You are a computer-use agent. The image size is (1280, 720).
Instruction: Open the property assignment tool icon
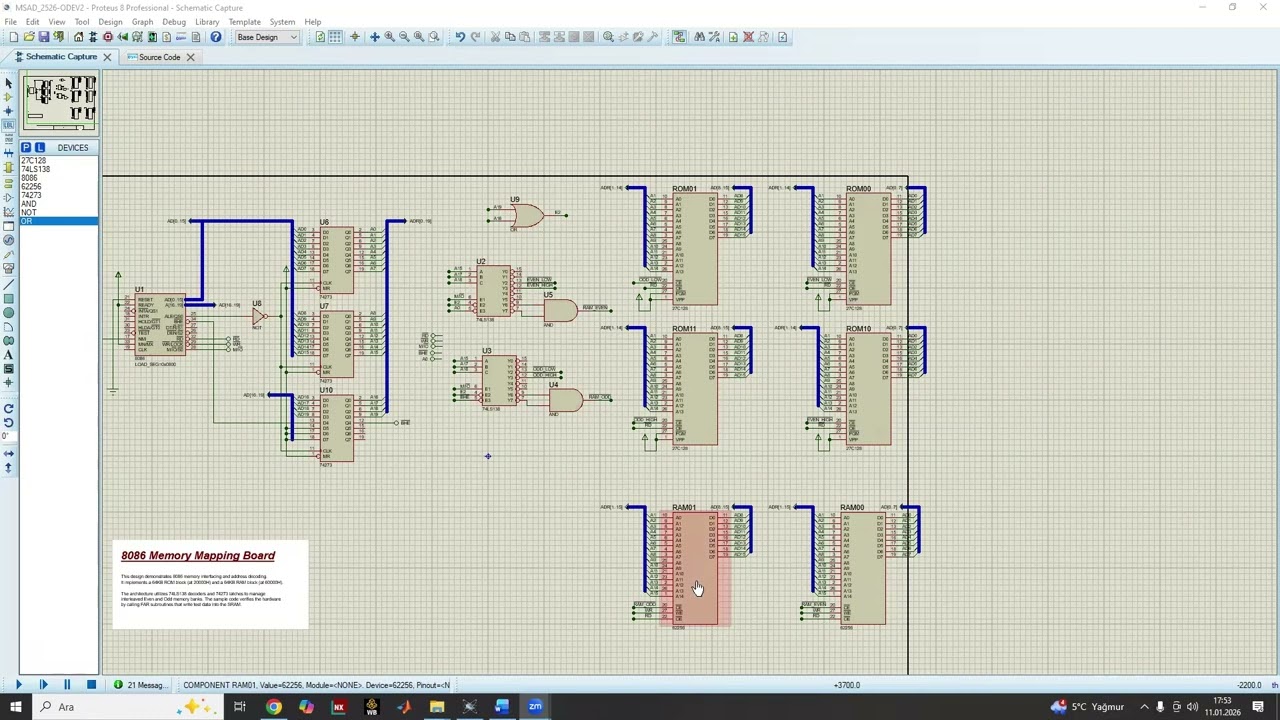pos(713,37)
